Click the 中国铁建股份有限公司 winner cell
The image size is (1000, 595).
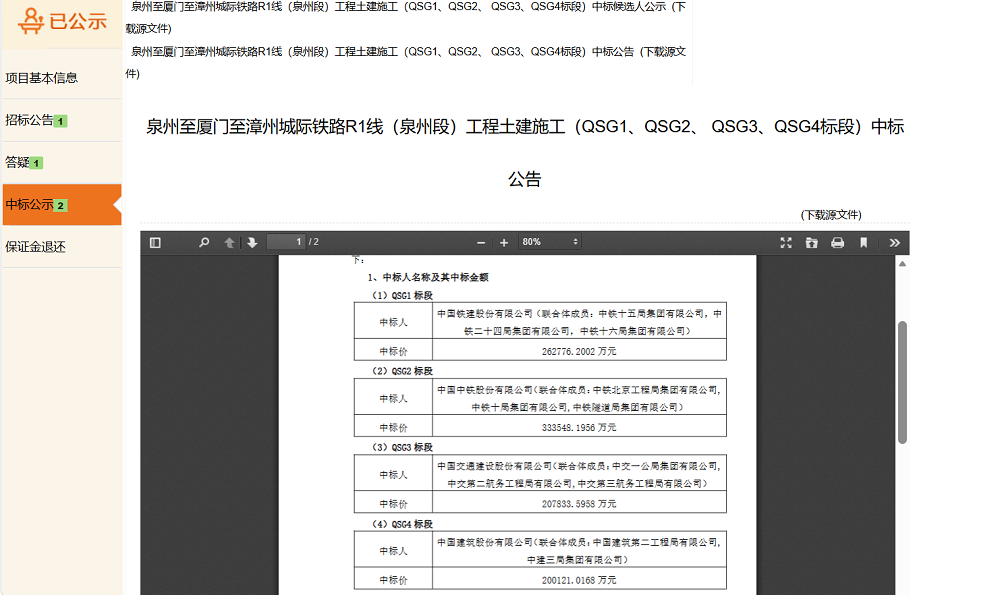tap(579, 322)
